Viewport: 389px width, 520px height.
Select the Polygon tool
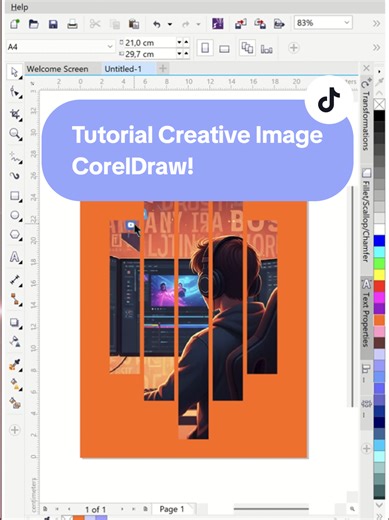point(15,235)
